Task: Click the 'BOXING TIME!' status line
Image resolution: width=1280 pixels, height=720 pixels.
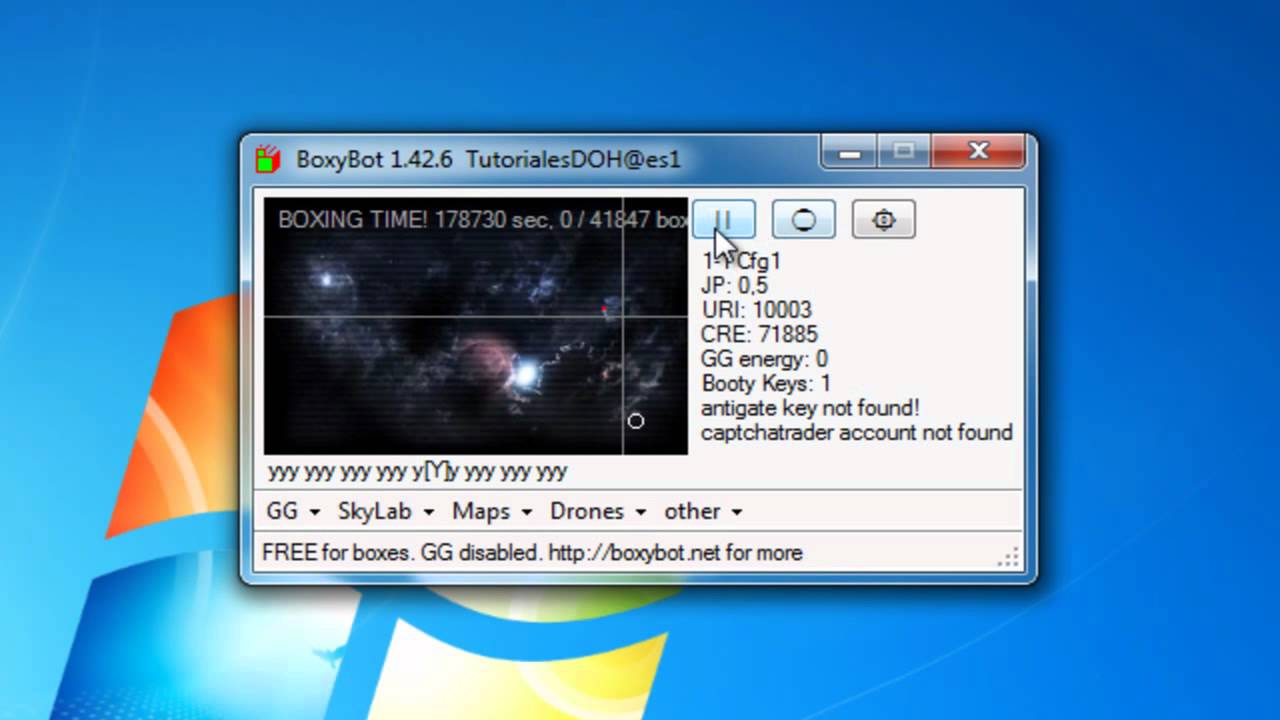Action: tap(483, 219)
